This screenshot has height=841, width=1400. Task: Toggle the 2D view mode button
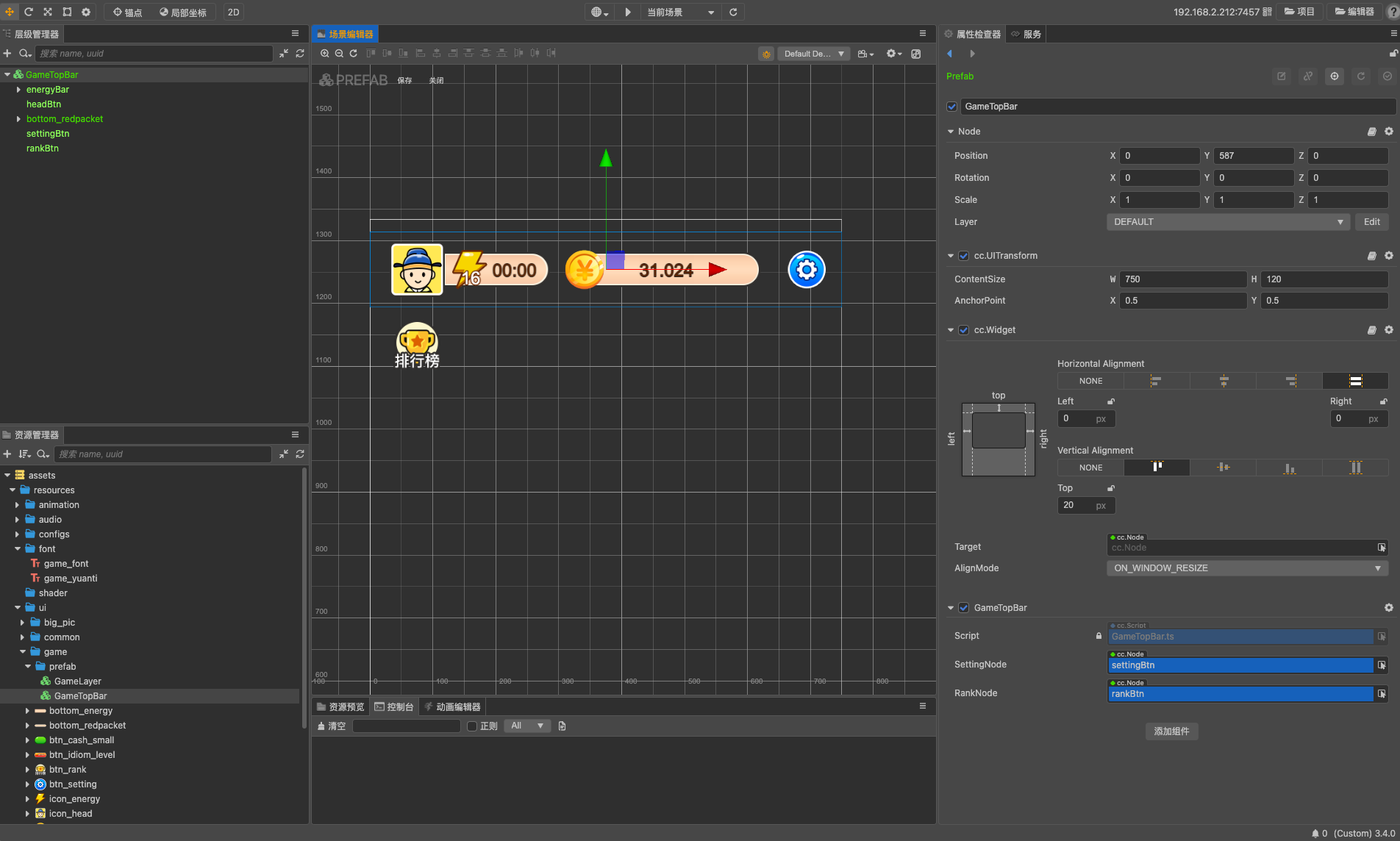coord(233,12)
